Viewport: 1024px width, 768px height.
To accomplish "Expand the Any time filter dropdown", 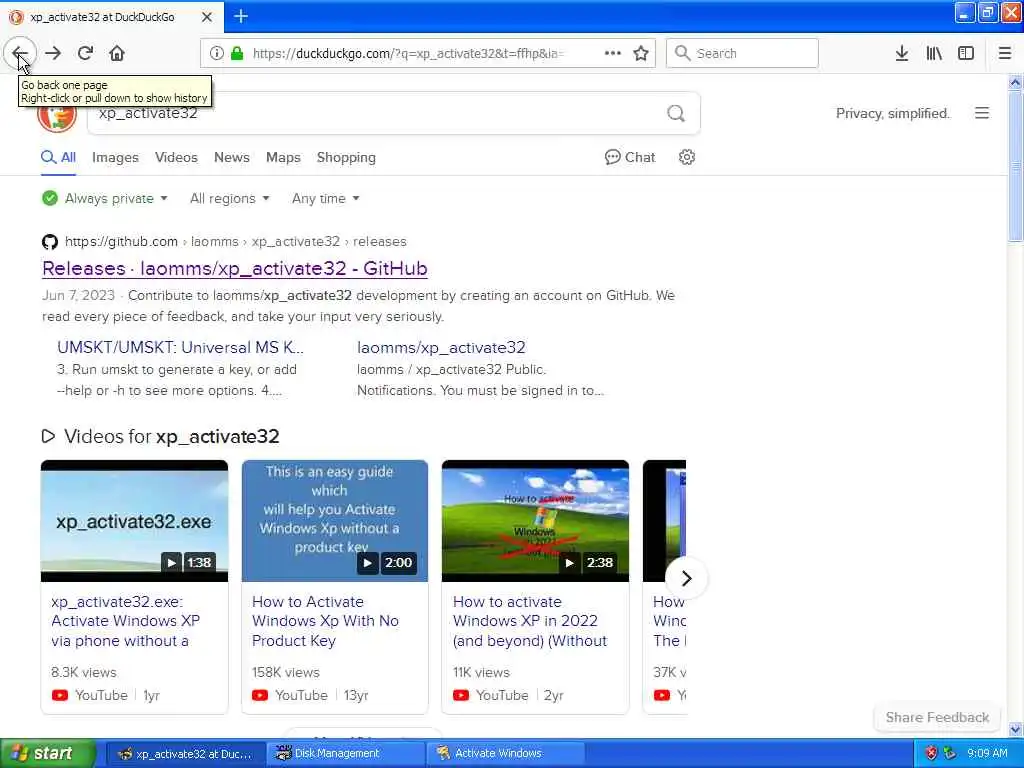I will (325, 199).
